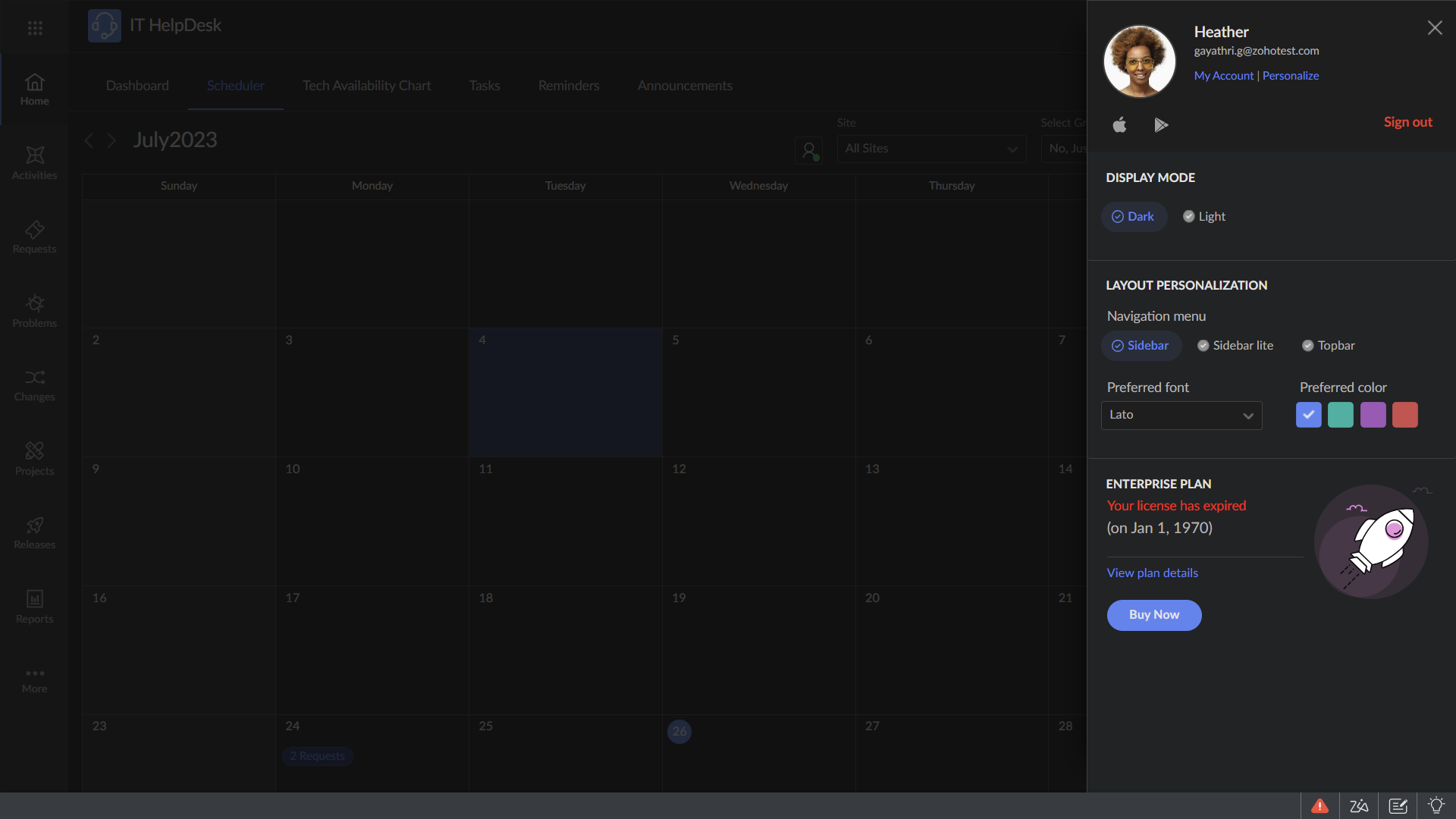The width and height of the screenshot is (1456, 819).
Task: Select Releases in the sidebar
Action: click(34, 532)
